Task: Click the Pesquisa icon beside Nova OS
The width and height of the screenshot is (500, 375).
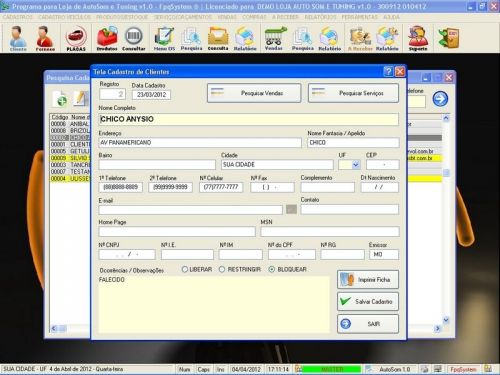Action: (x=191, y=38)
